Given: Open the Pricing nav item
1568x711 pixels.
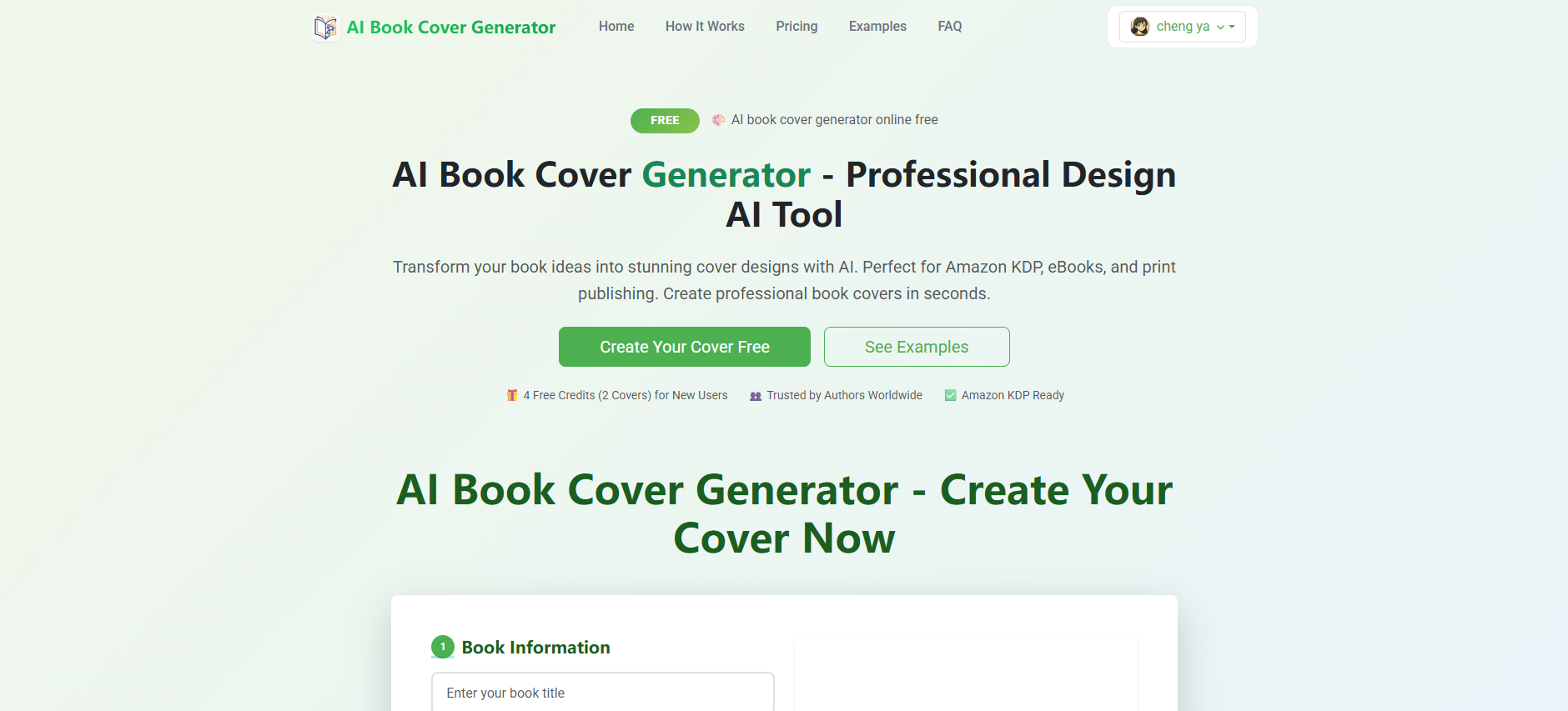Looking at the screenshot, I should point(797,27).
